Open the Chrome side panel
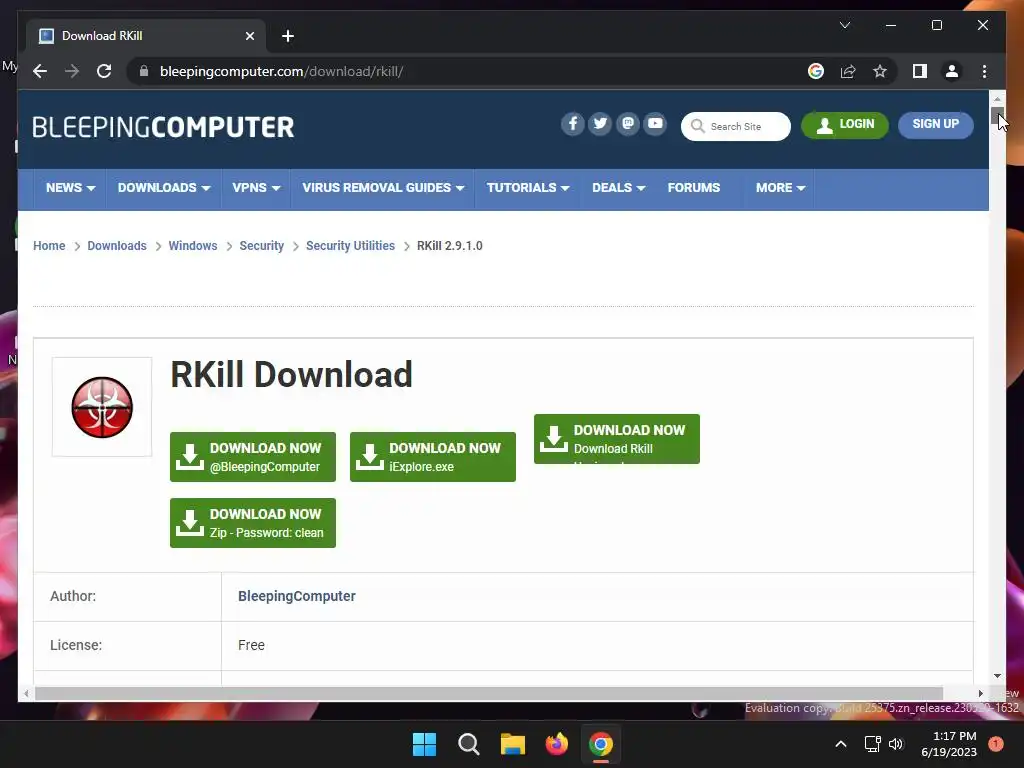 pyautogui.click(x=920, y=71)
